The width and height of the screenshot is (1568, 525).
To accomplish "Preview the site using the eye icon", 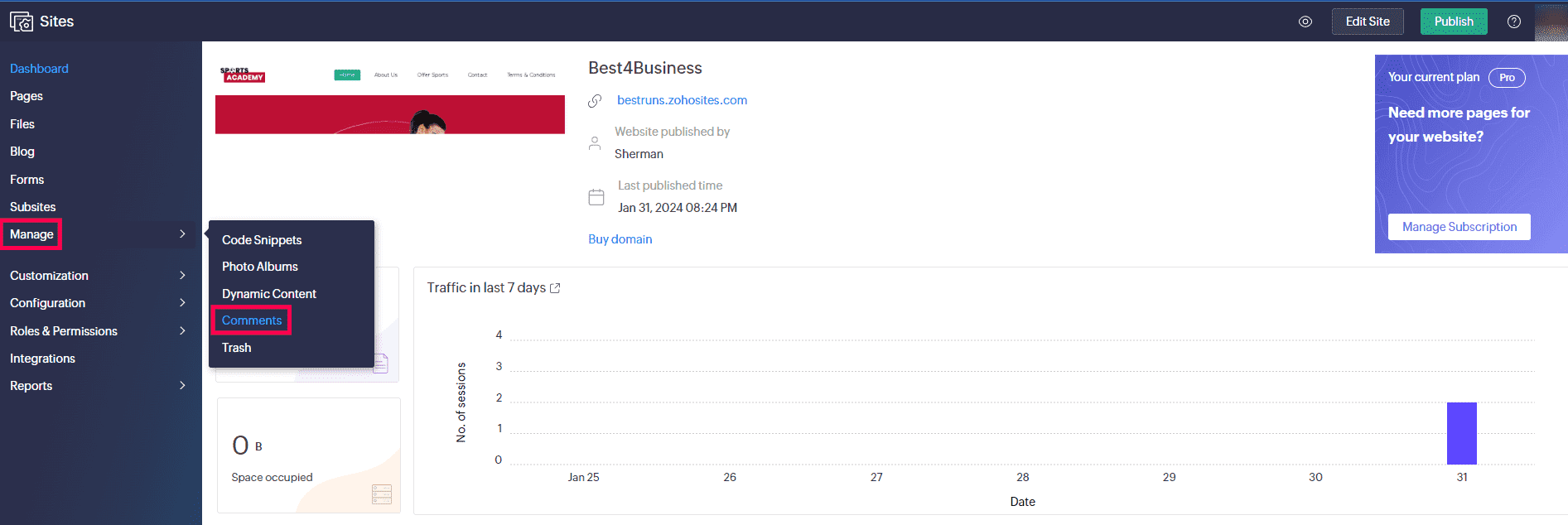I will point(1305,22).
